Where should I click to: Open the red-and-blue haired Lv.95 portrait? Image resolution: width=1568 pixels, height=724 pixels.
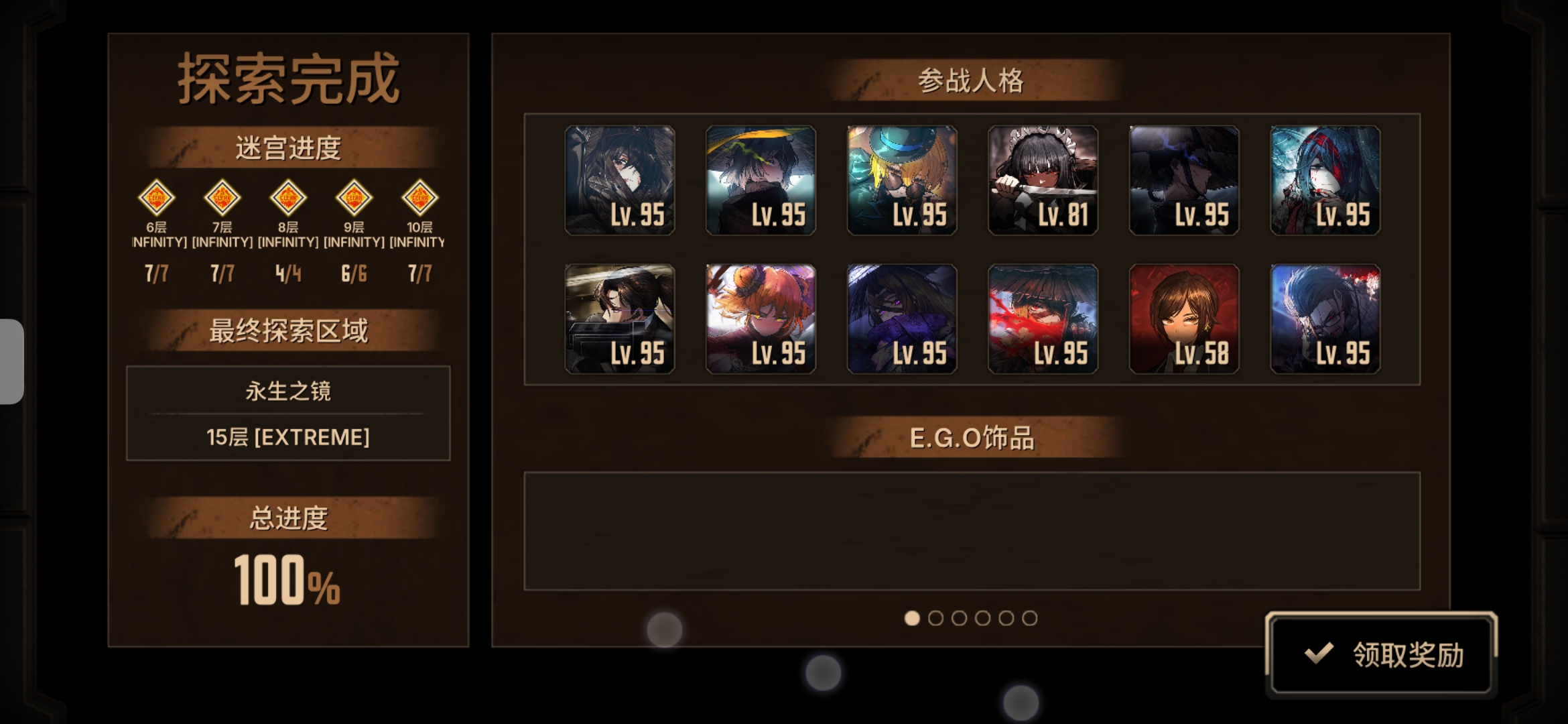pos(1325,180)
